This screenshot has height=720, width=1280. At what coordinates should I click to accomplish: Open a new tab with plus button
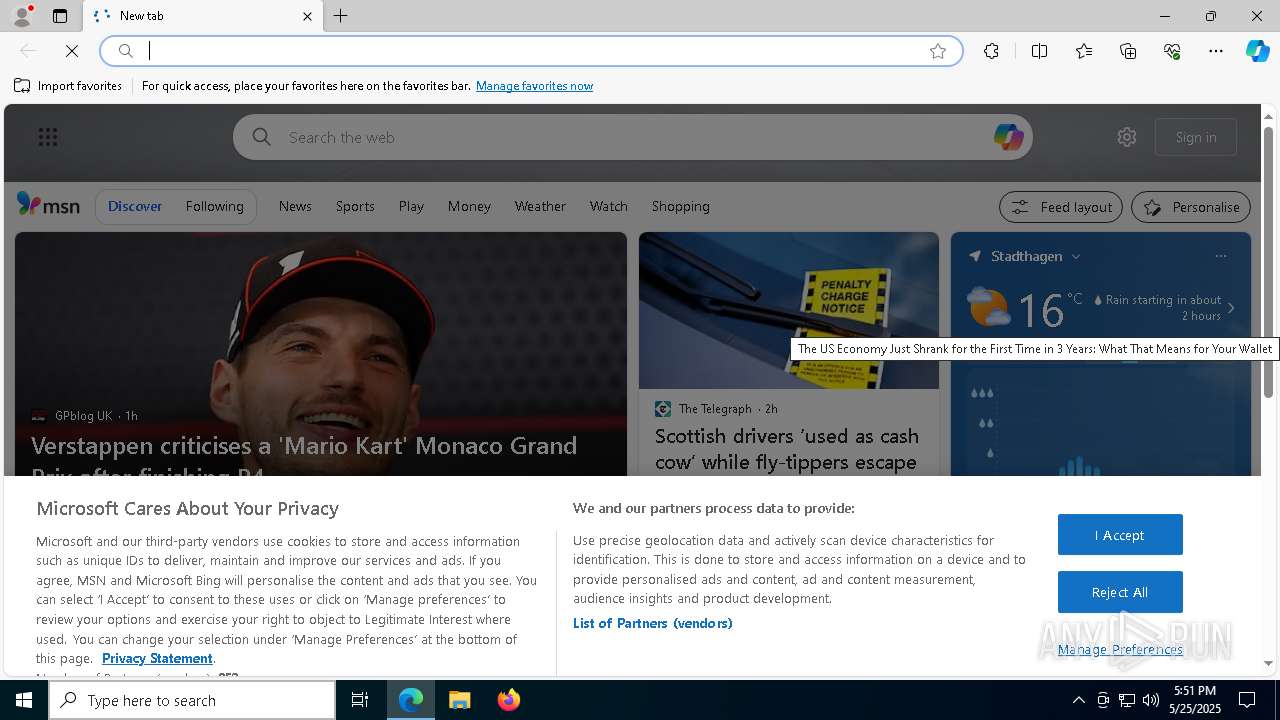click(x=341, y=16)
